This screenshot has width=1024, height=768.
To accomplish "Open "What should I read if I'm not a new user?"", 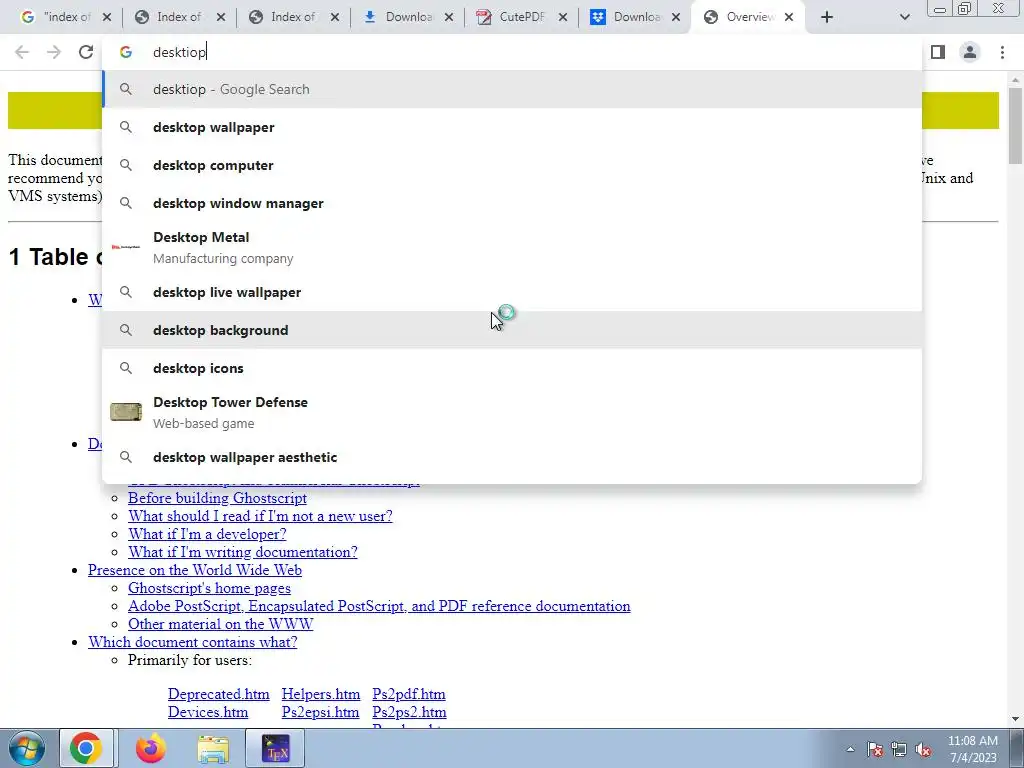I will click(x=260, y=516).
